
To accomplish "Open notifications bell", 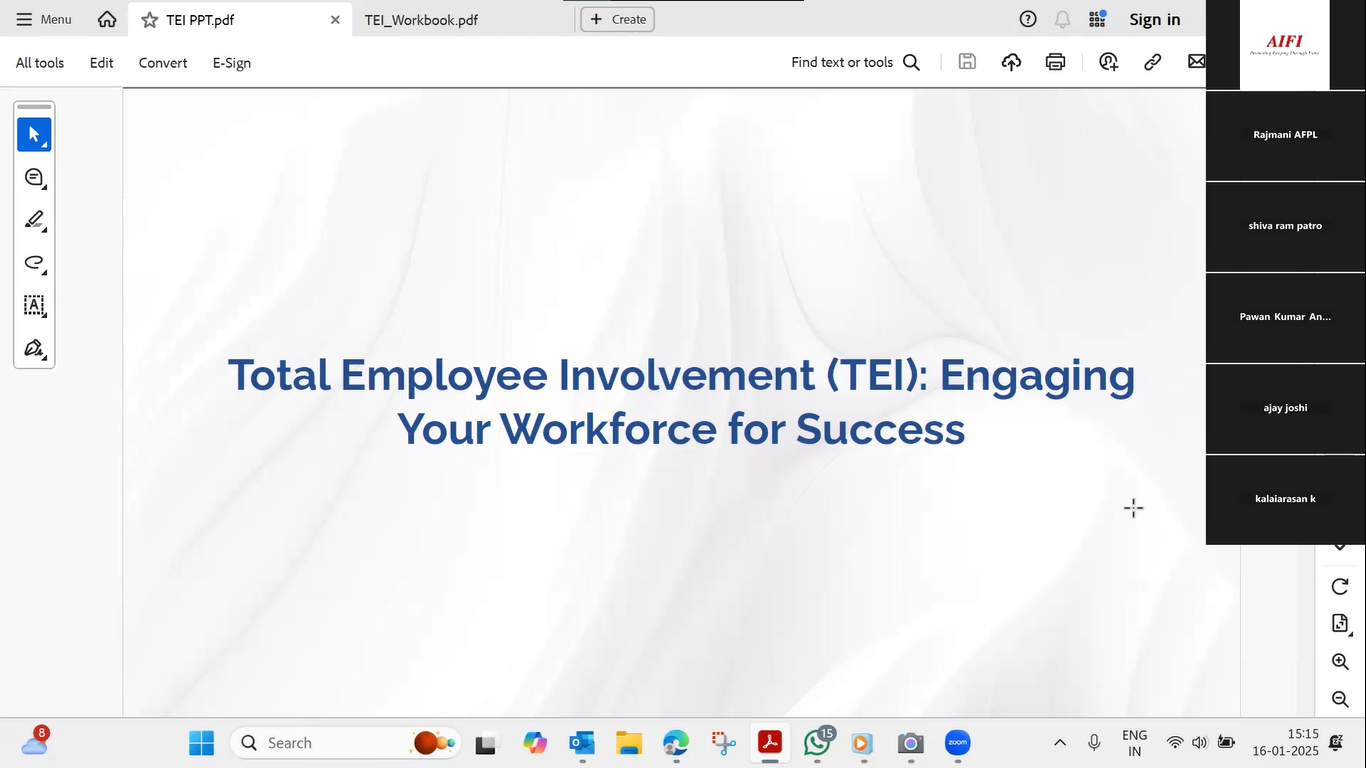I will point(1062,19).
